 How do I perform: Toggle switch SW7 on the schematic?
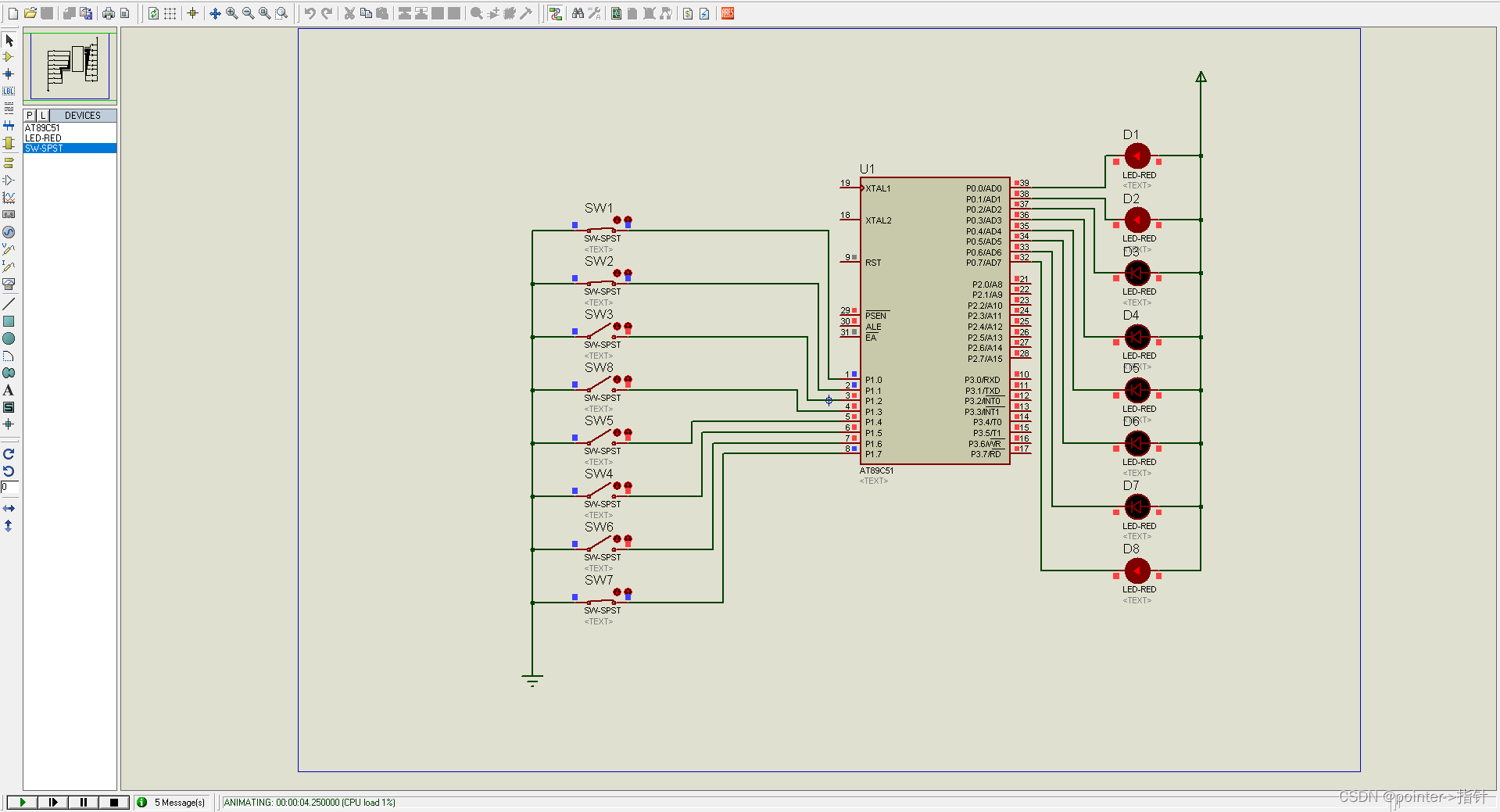(601, 601)
